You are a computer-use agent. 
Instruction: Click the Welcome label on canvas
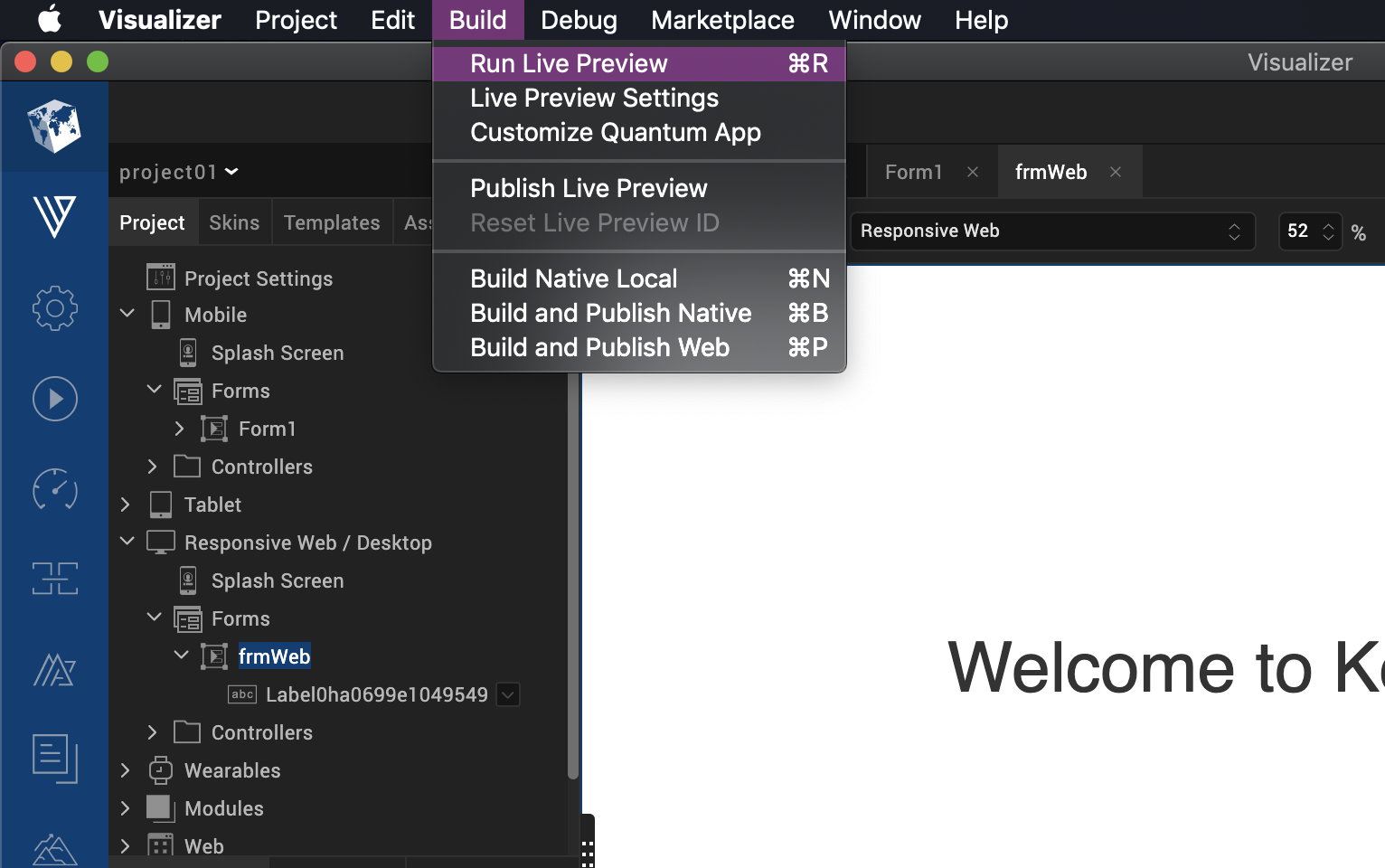pos(1166,667)
